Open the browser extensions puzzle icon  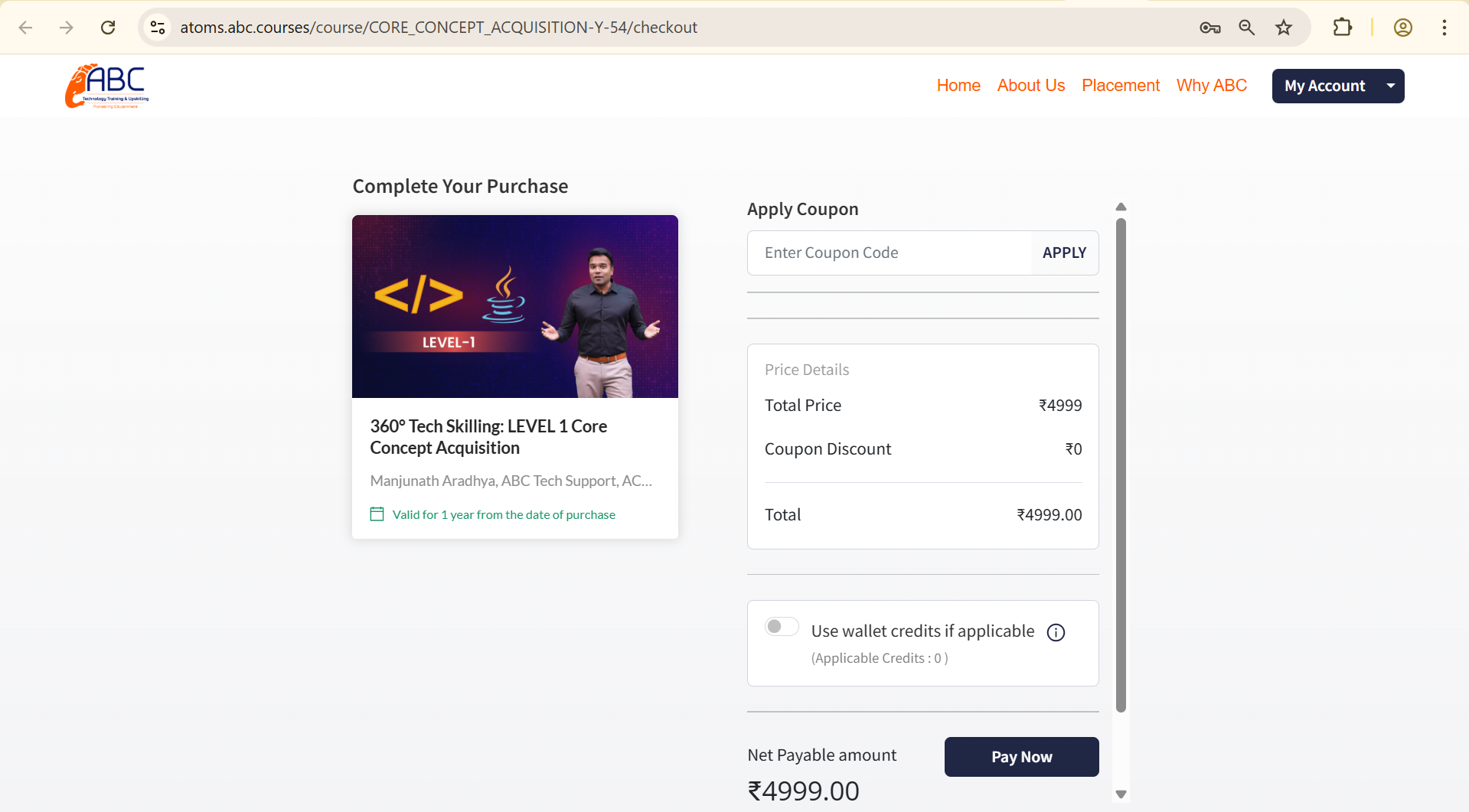[1342, 28]
